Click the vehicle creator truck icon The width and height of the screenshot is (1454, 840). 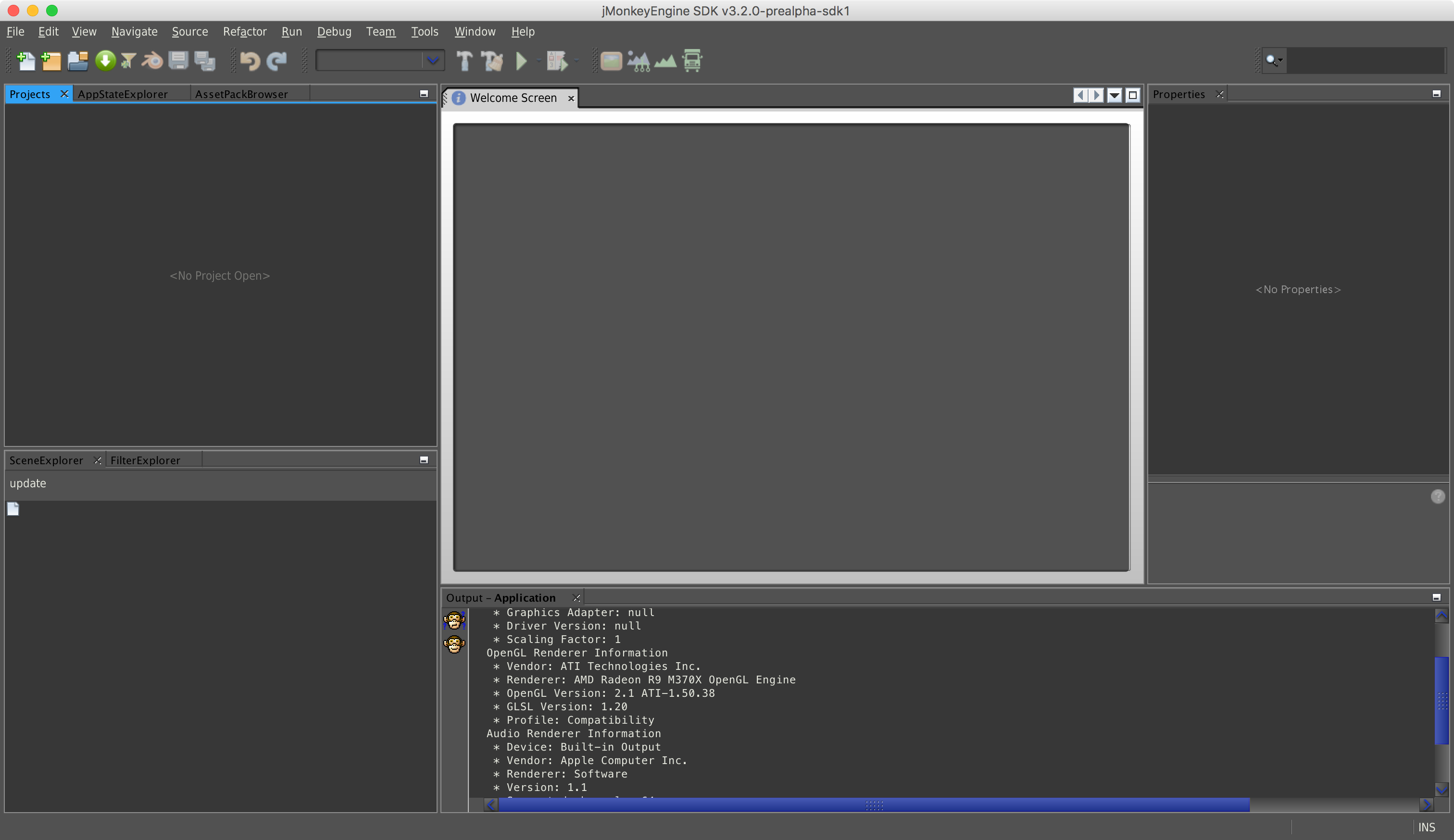pyautogui.click(x=692, y=61)
